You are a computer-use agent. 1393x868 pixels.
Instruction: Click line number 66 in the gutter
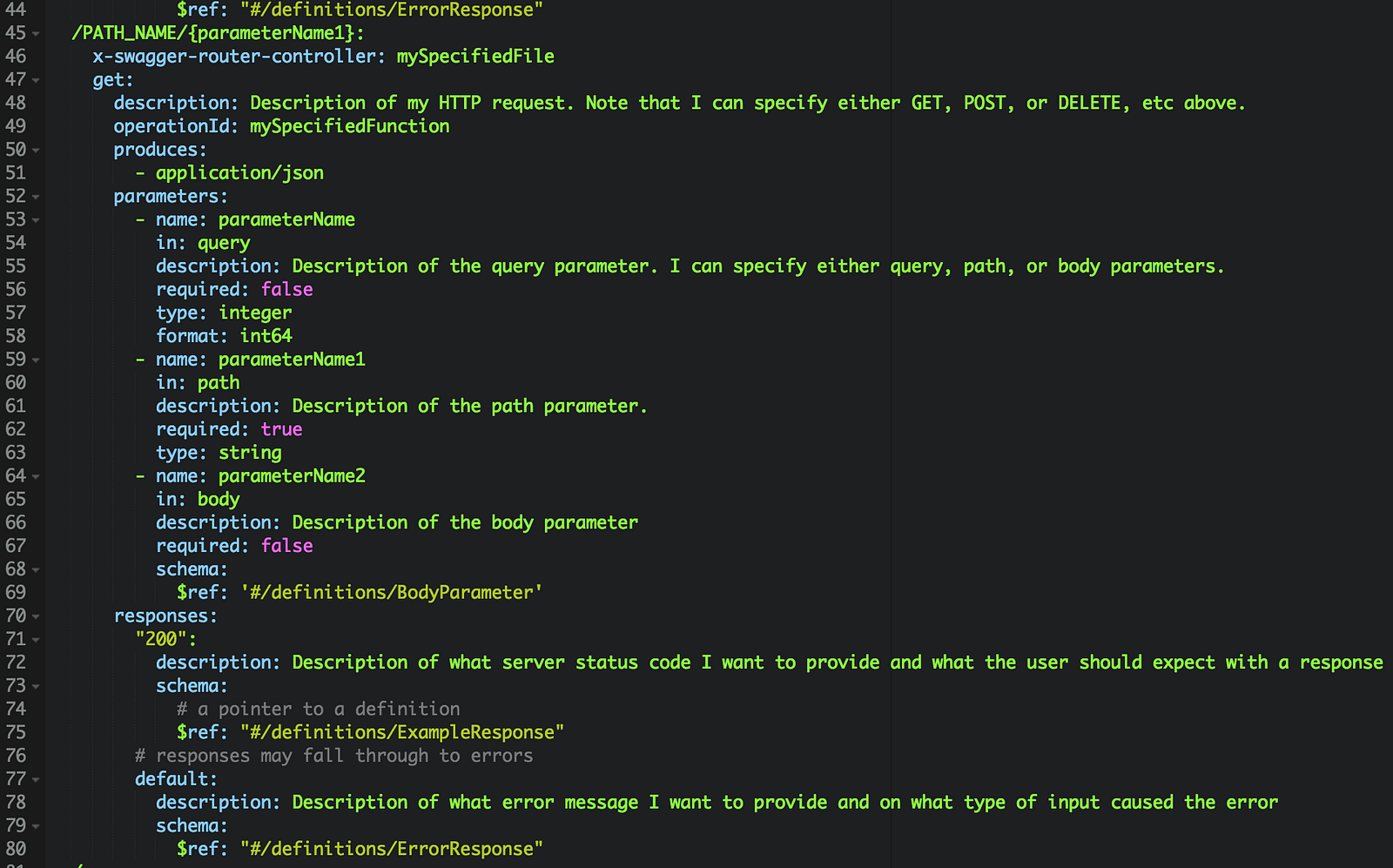16,522
